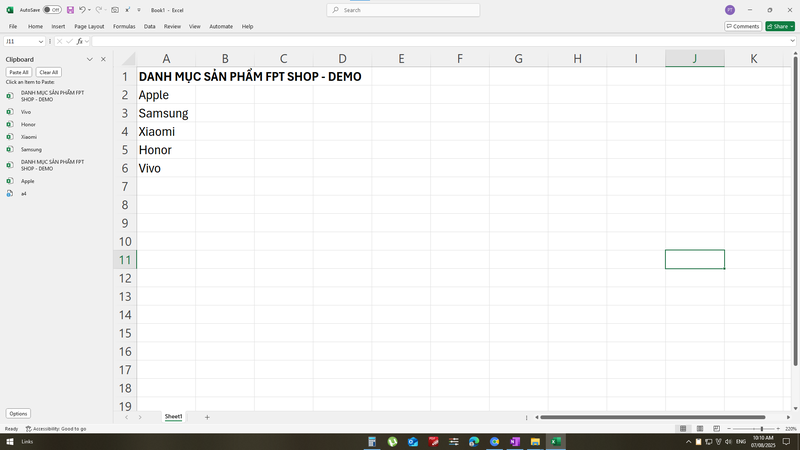Open the Undo history dropdown arrow
Screen dimensions: 800x450
click(x=89, y=10)
